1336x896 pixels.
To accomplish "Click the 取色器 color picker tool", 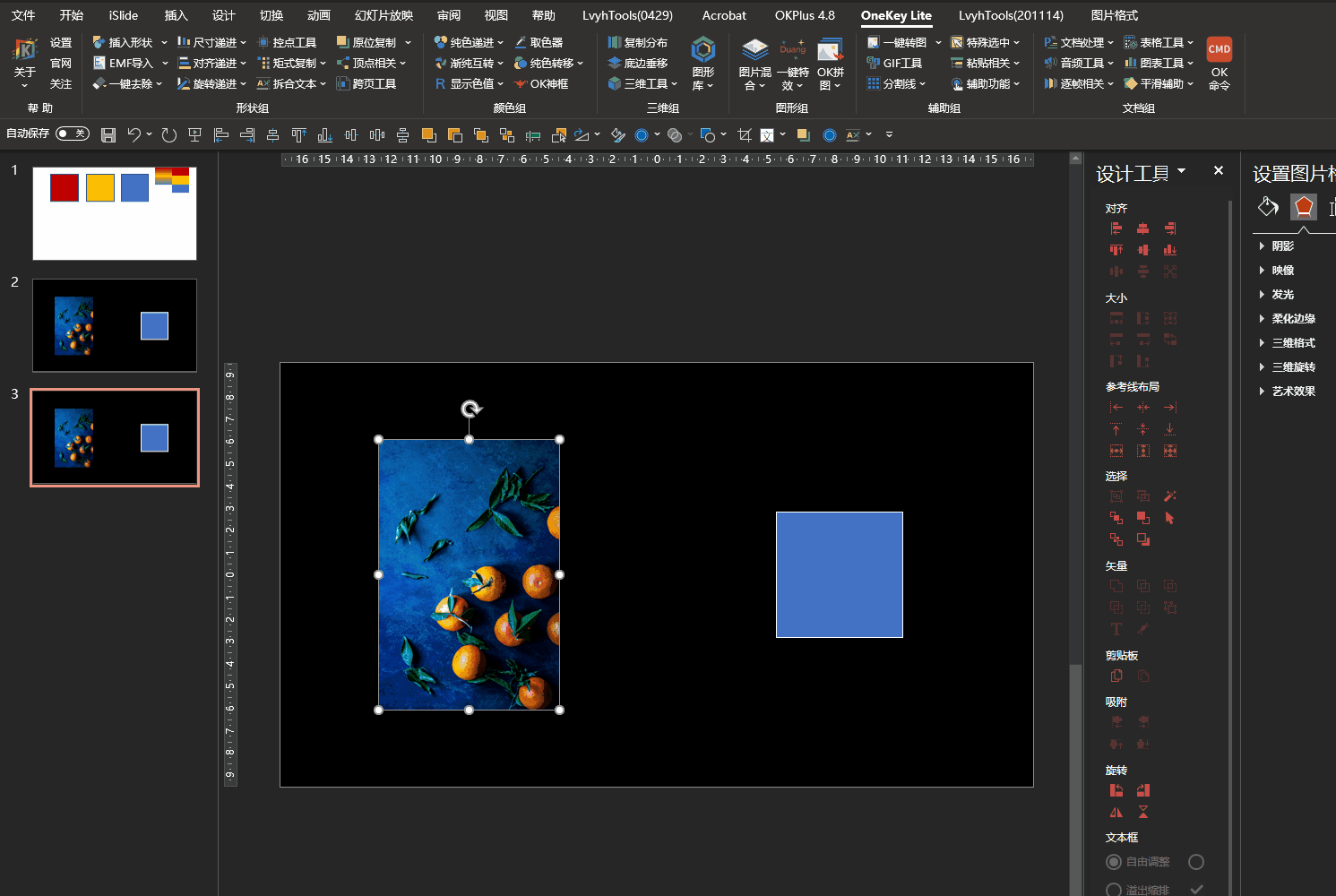I will tap(539, 42).
